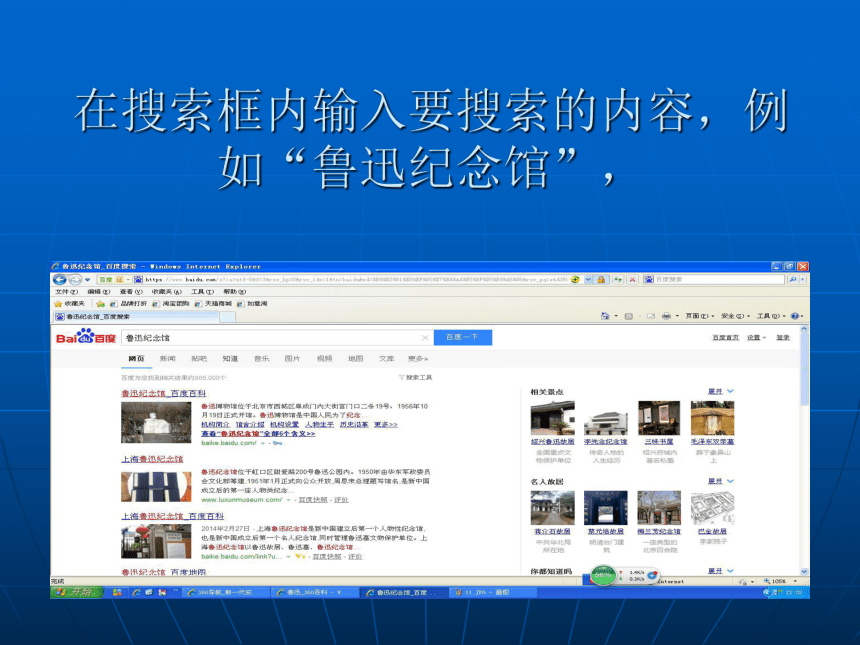
Task: Click the IE Back arrow button
Action: [x=59, y=280]
